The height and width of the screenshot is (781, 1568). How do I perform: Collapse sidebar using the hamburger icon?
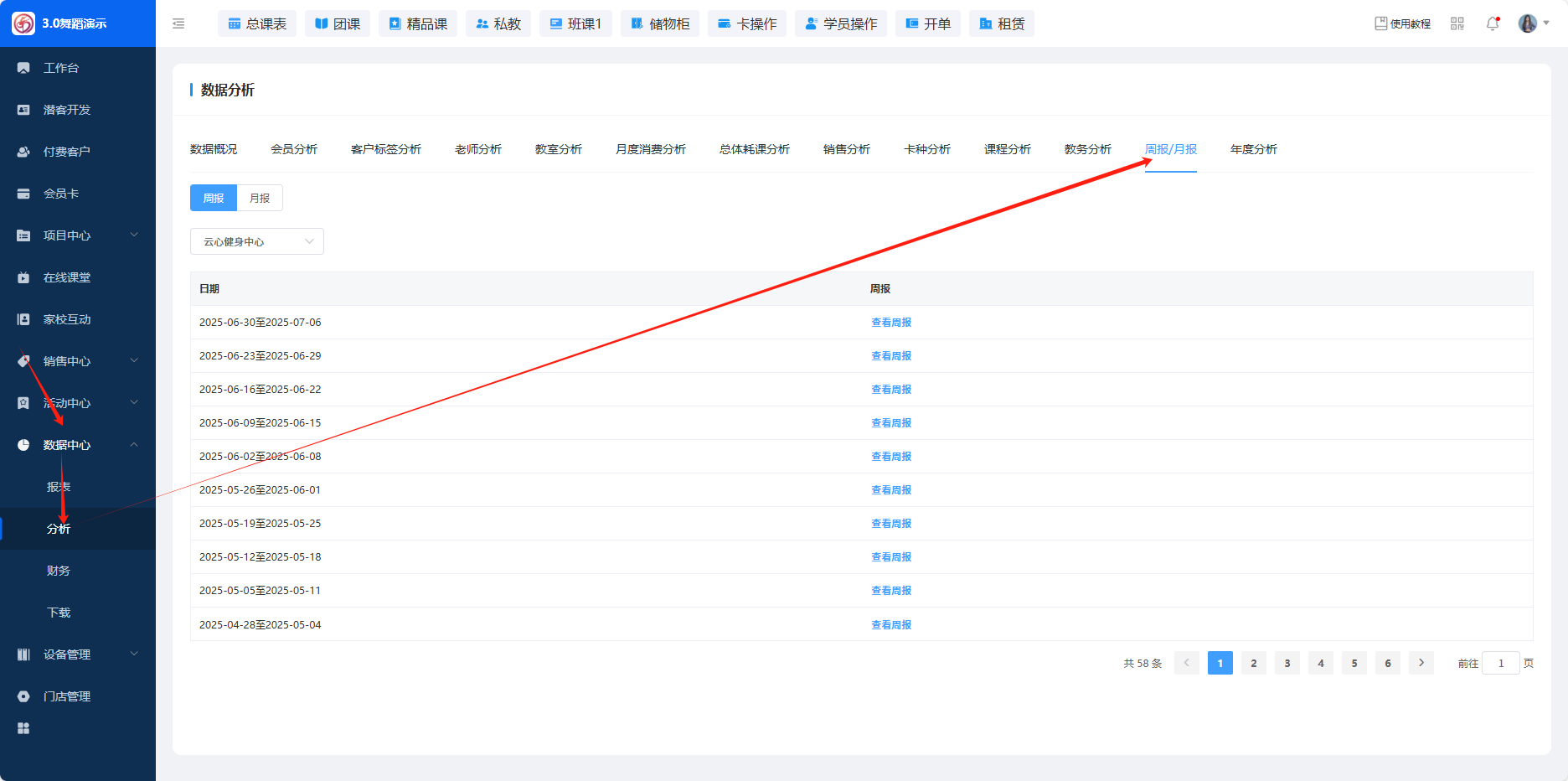[x=178, y=24]
